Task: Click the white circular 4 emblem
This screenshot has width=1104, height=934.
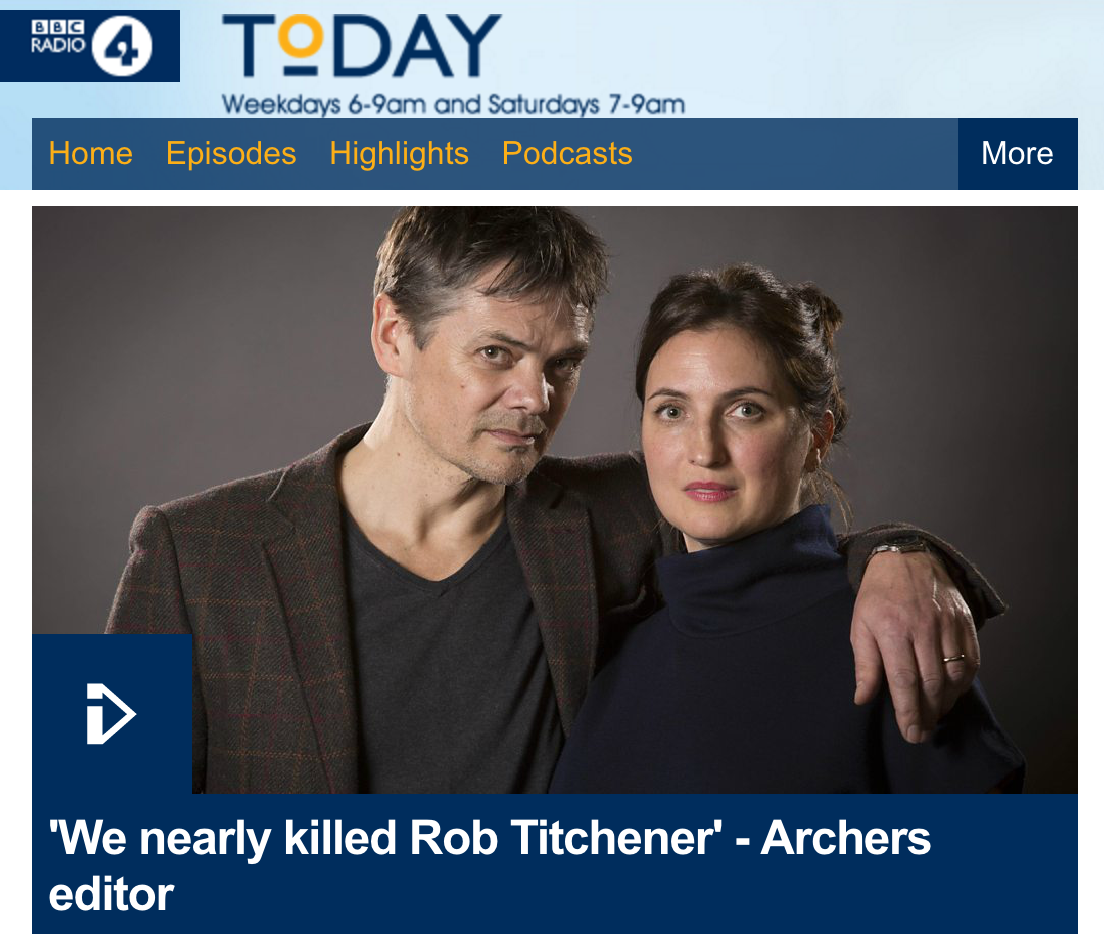Action: pyautogui.click(x=122, y=46)
